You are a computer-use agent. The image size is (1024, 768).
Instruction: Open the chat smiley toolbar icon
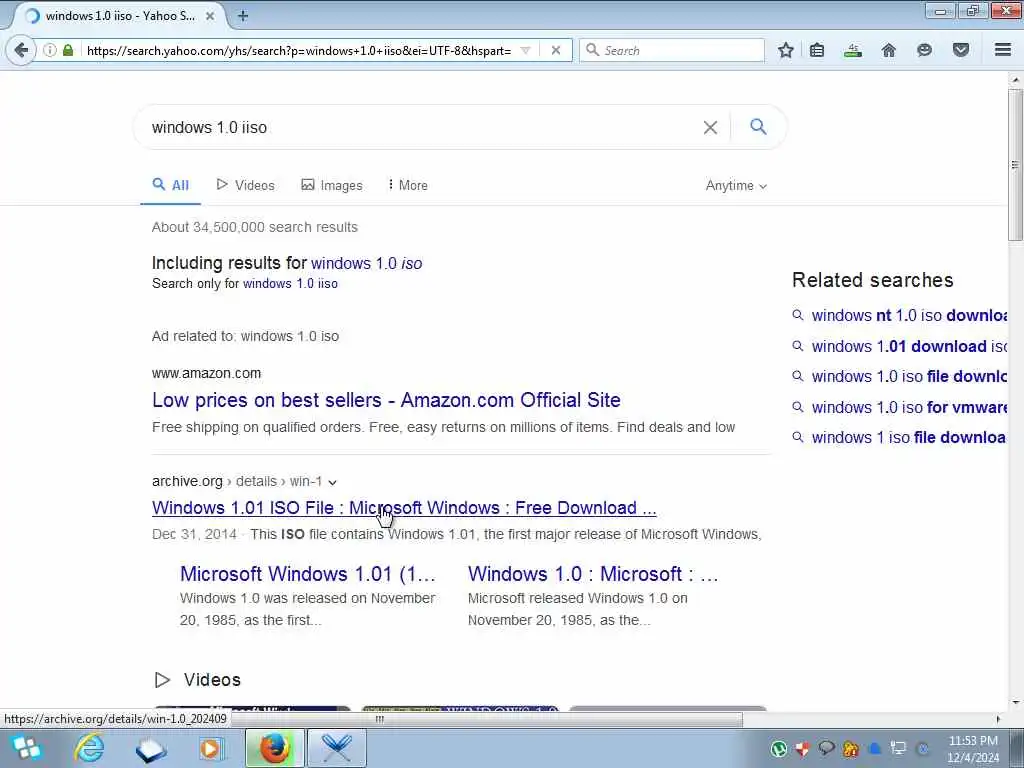(924, 50)
